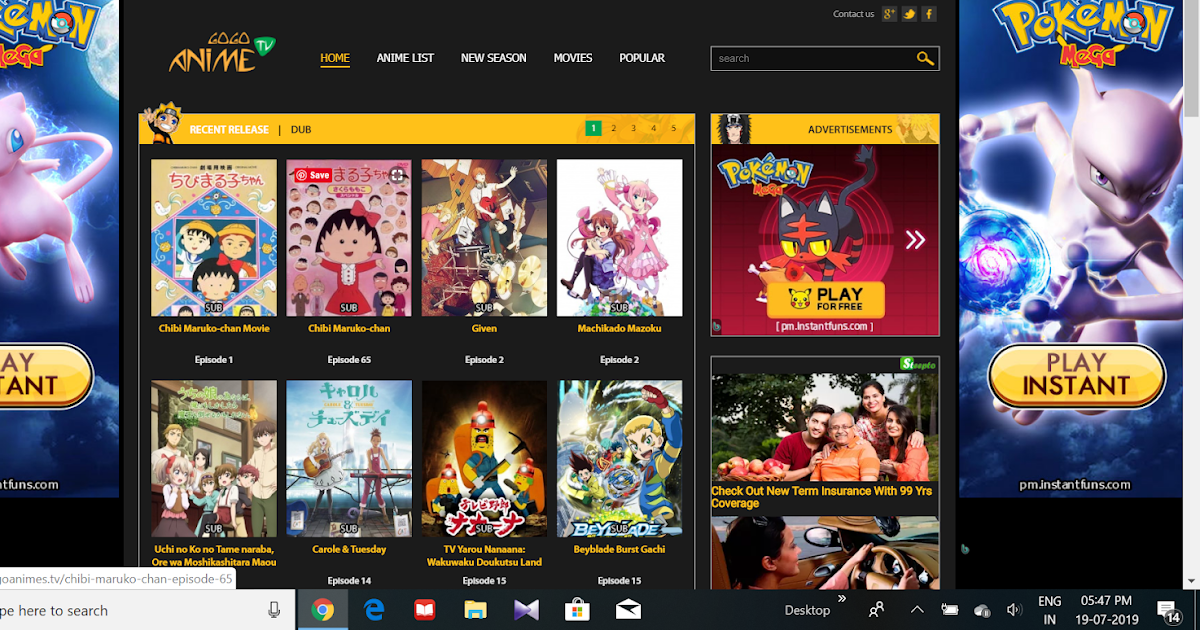Open NEW SEASON in navigation

493,58
